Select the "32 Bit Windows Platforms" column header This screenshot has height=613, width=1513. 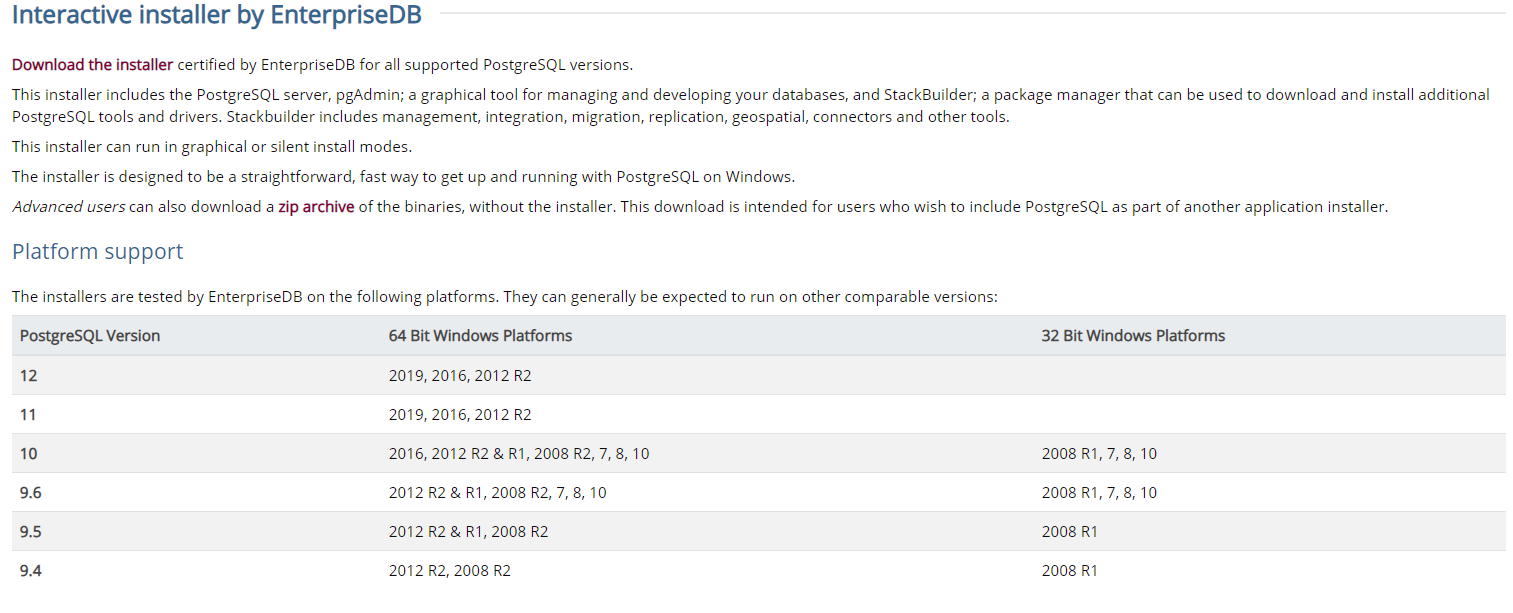[1133, 336]
